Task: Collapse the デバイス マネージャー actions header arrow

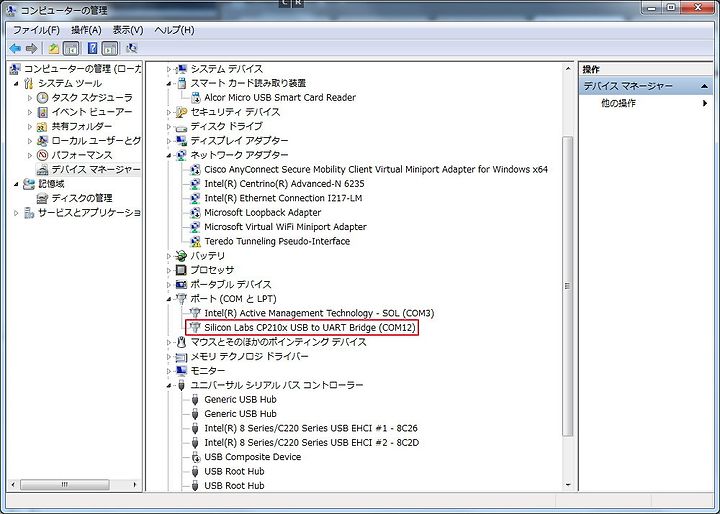Action: (x=704, y=86)
